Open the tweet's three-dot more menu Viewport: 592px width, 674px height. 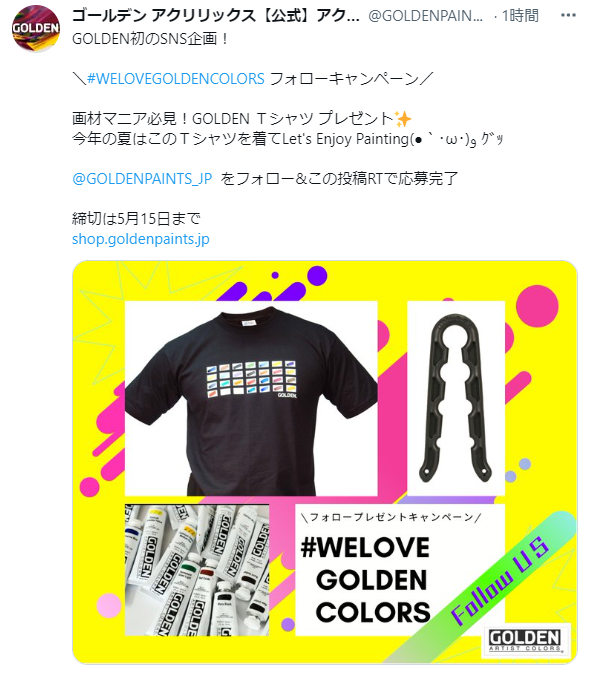point(568,16)
